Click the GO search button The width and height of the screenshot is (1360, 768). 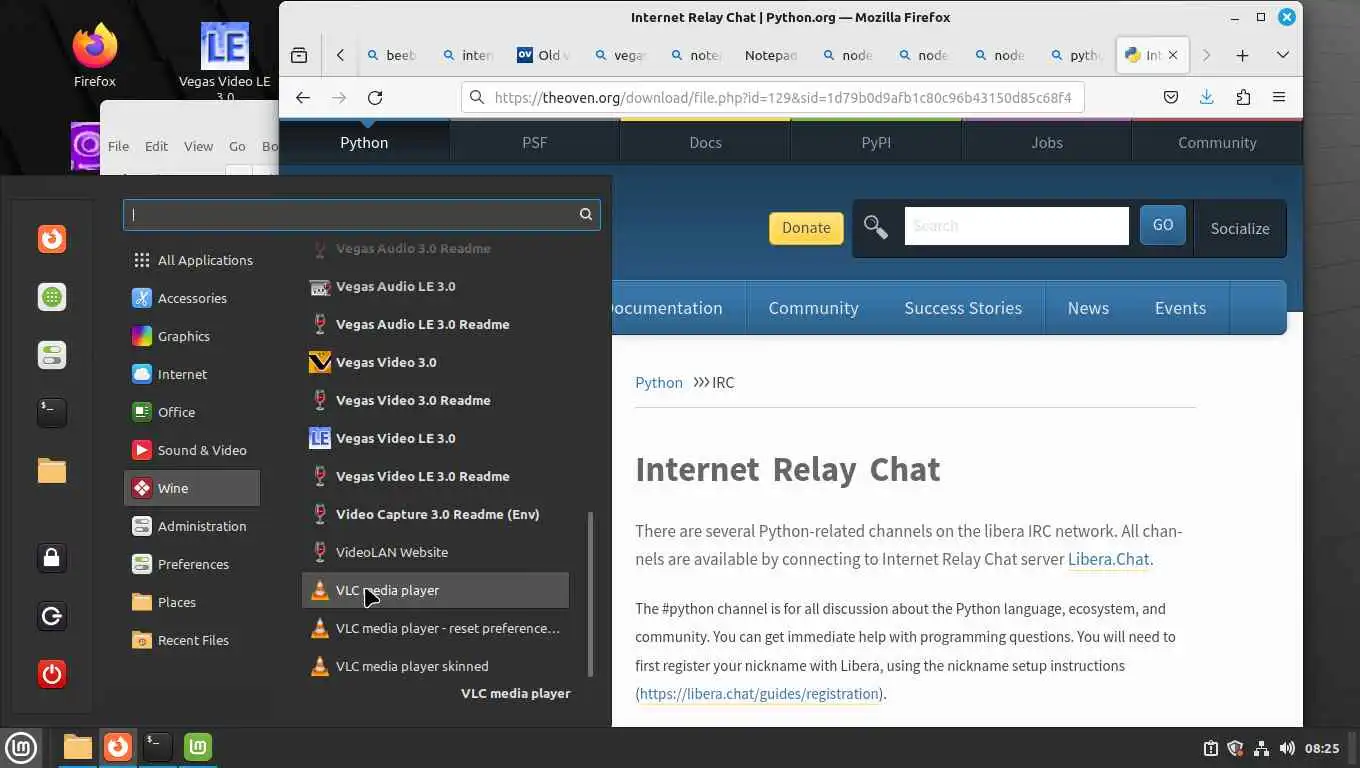[1163, 225]
